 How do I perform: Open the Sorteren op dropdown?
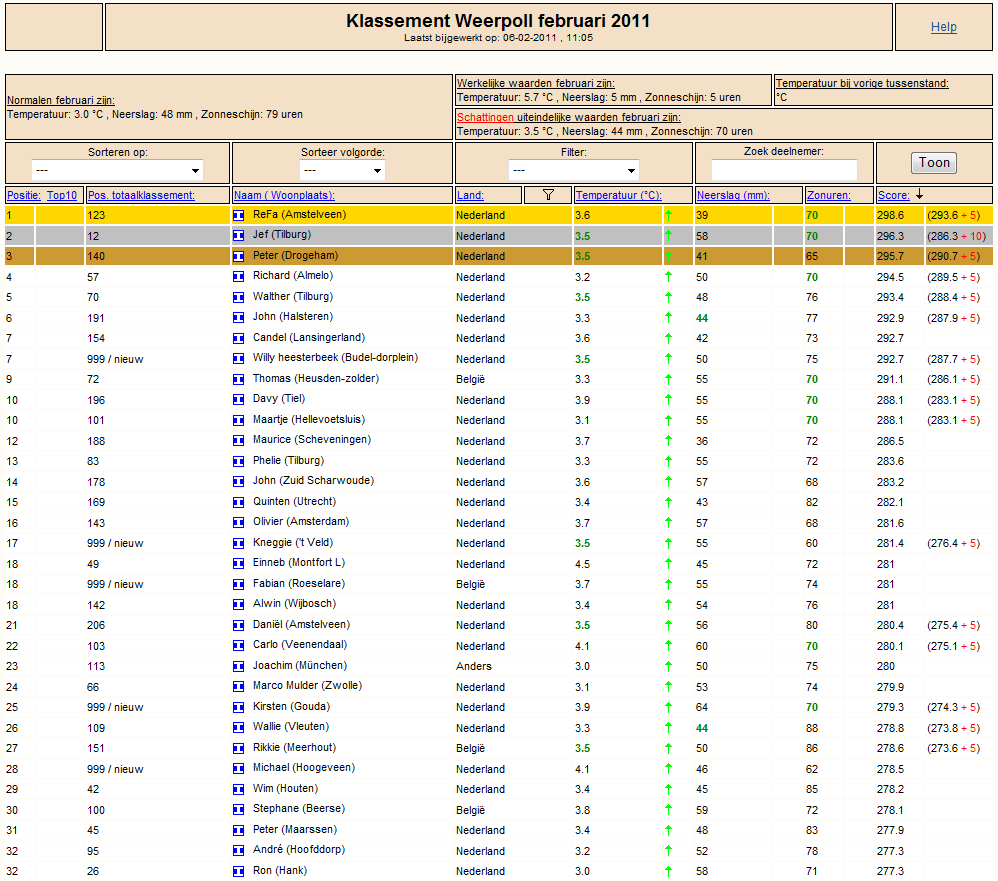pyautogui.click(x=117, y=170)
